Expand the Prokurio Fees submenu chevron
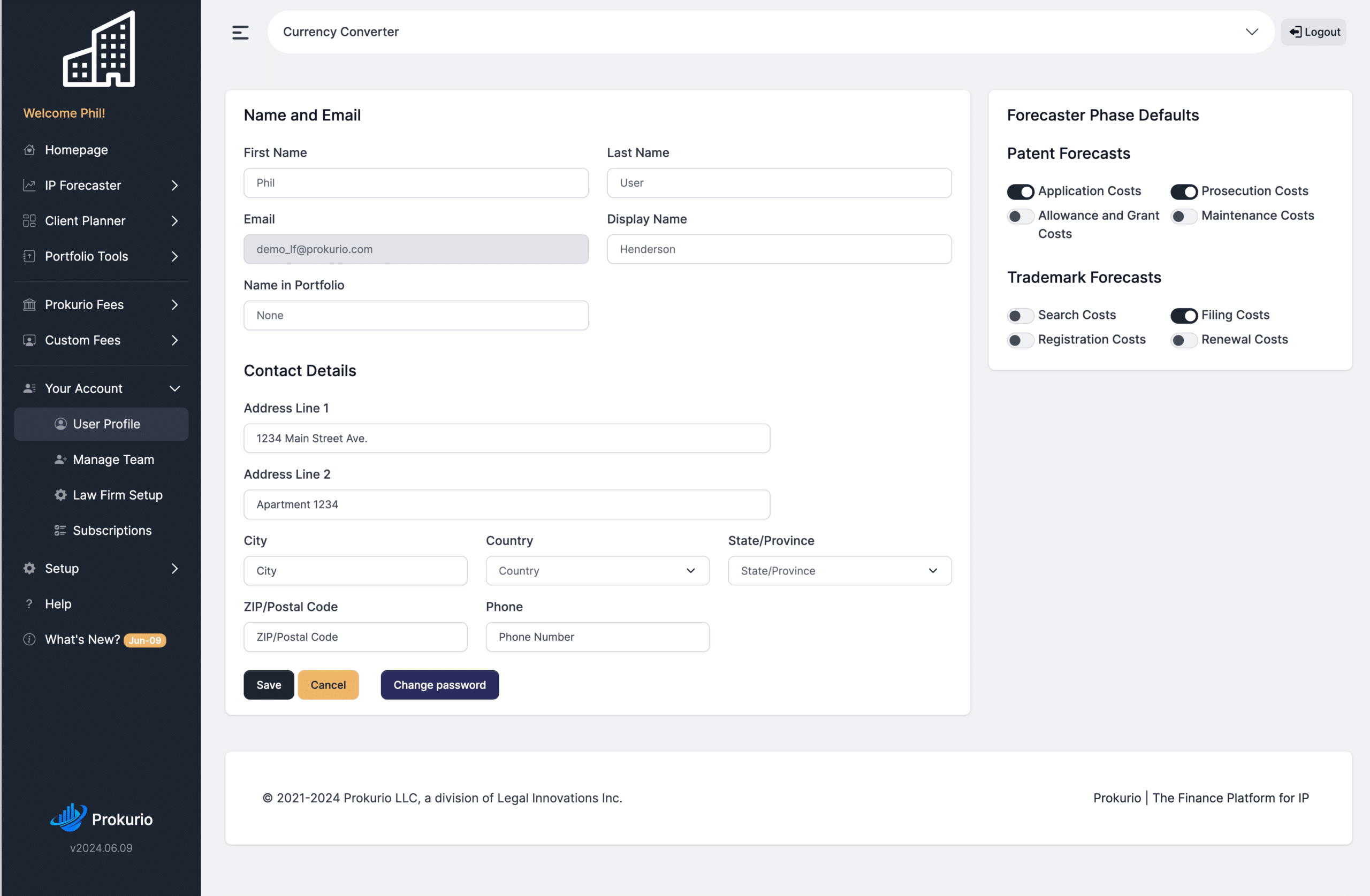Screen dimensions: 1370x896 tap(175, 305)
